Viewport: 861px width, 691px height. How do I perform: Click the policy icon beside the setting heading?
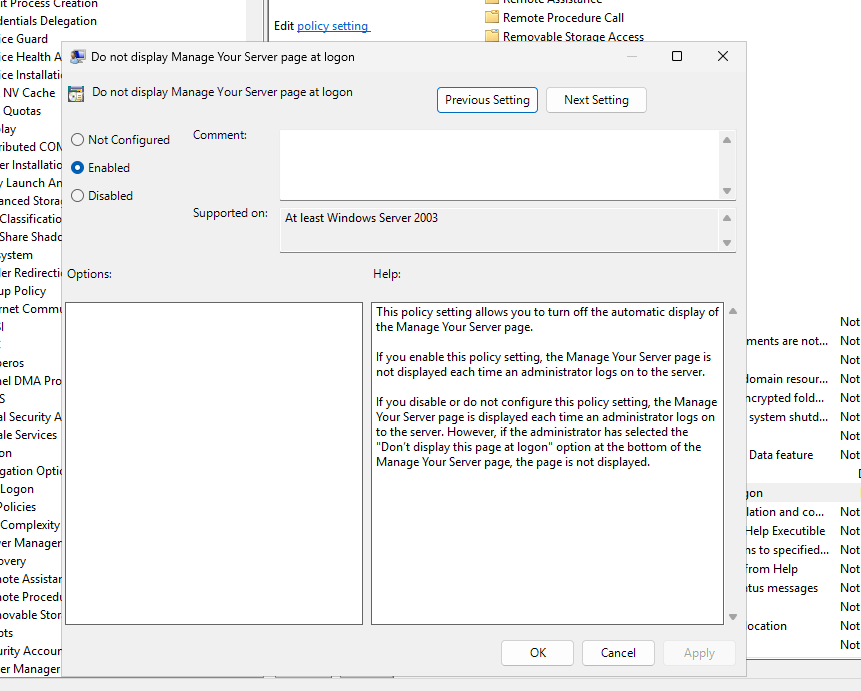pos(76,94)
